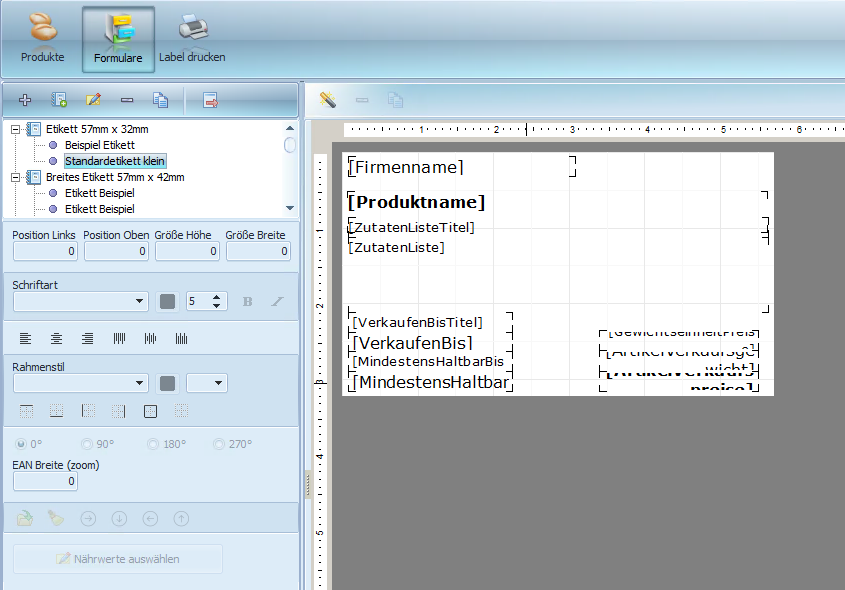845x590 pixels.
Task: Click the edit pencil icon in forms toolbar
Action: [x=93, y=100]
